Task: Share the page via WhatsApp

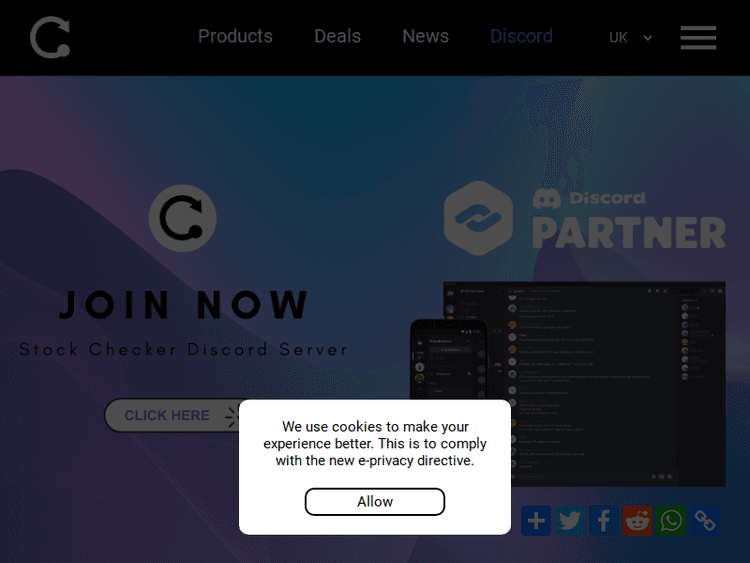Action: coord(671,520)
